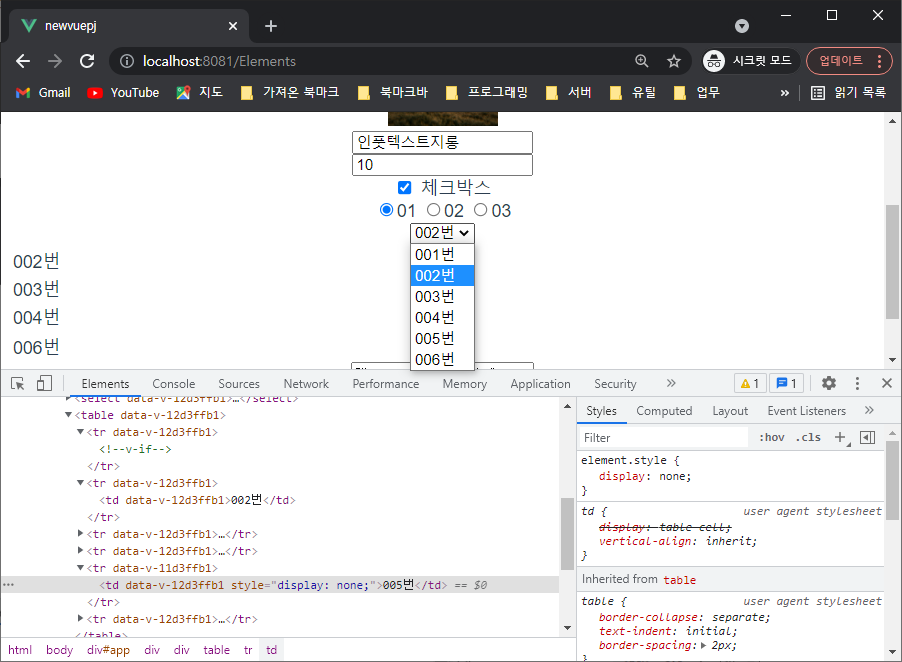Image resolution: width=902 pixels, height=662 pixels.
Task: Open the 유틸 bookmark folder
Action: [x=632, y=93]
